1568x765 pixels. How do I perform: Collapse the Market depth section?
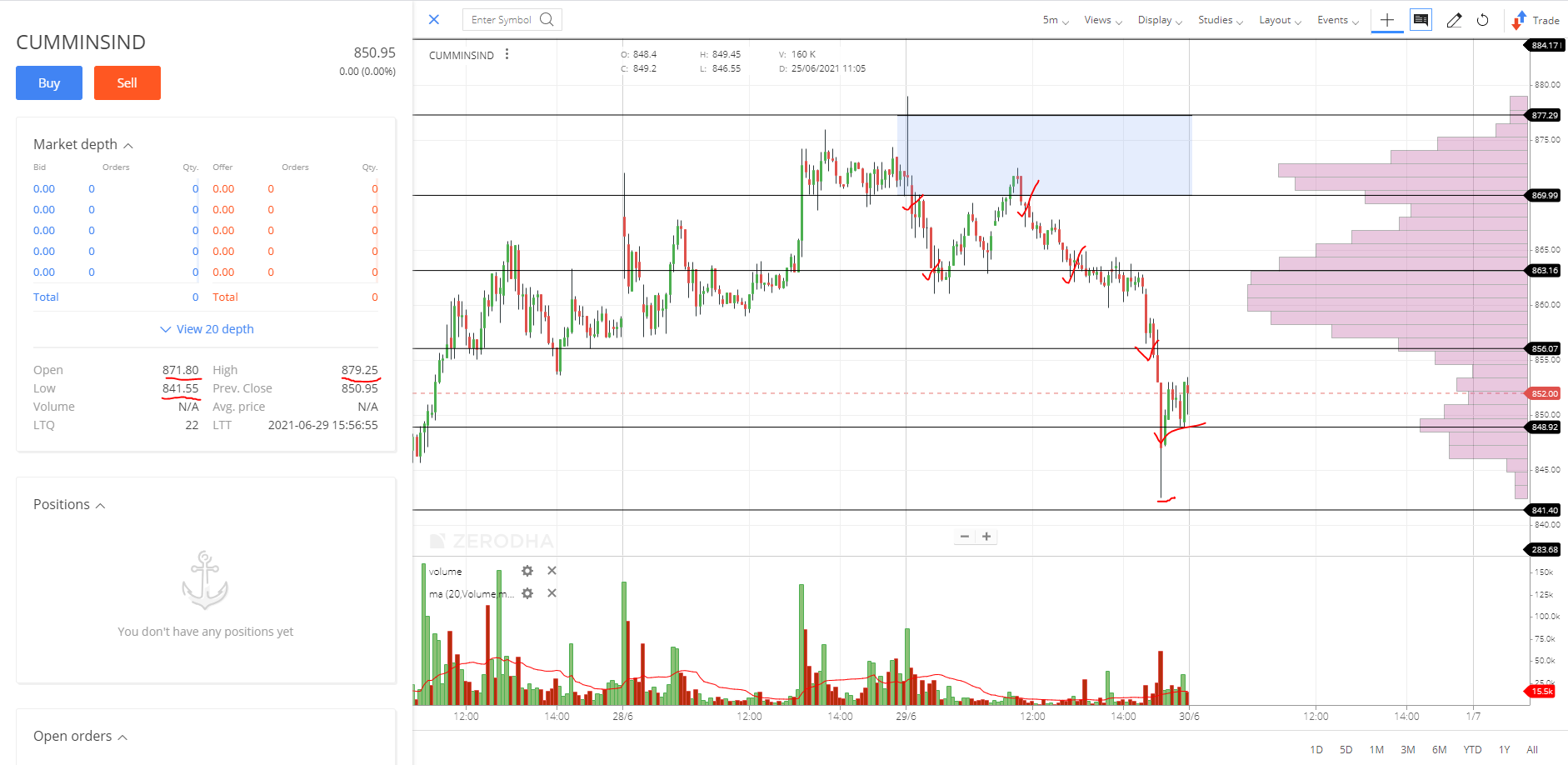click(128, 145)
